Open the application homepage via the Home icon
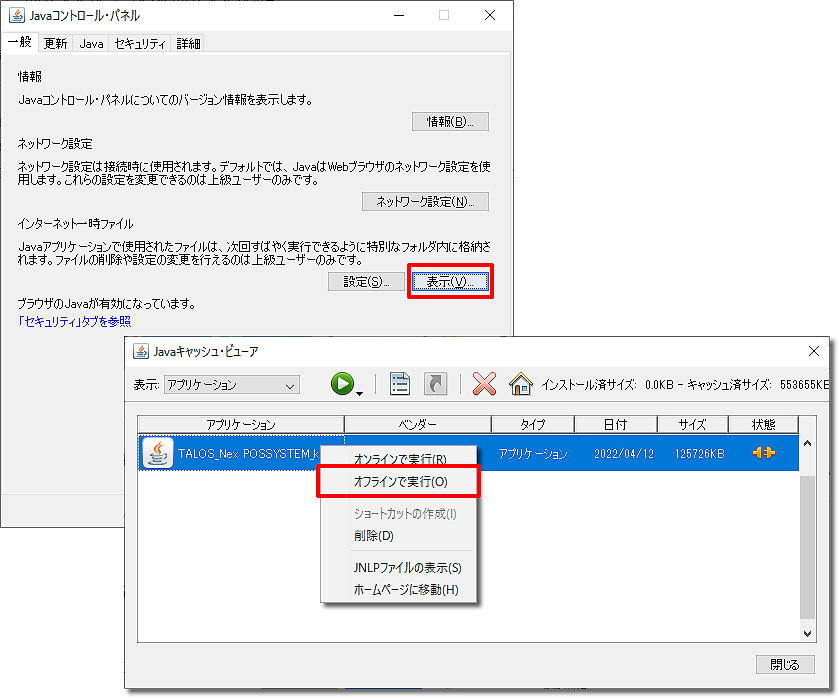 click(520, 383)
